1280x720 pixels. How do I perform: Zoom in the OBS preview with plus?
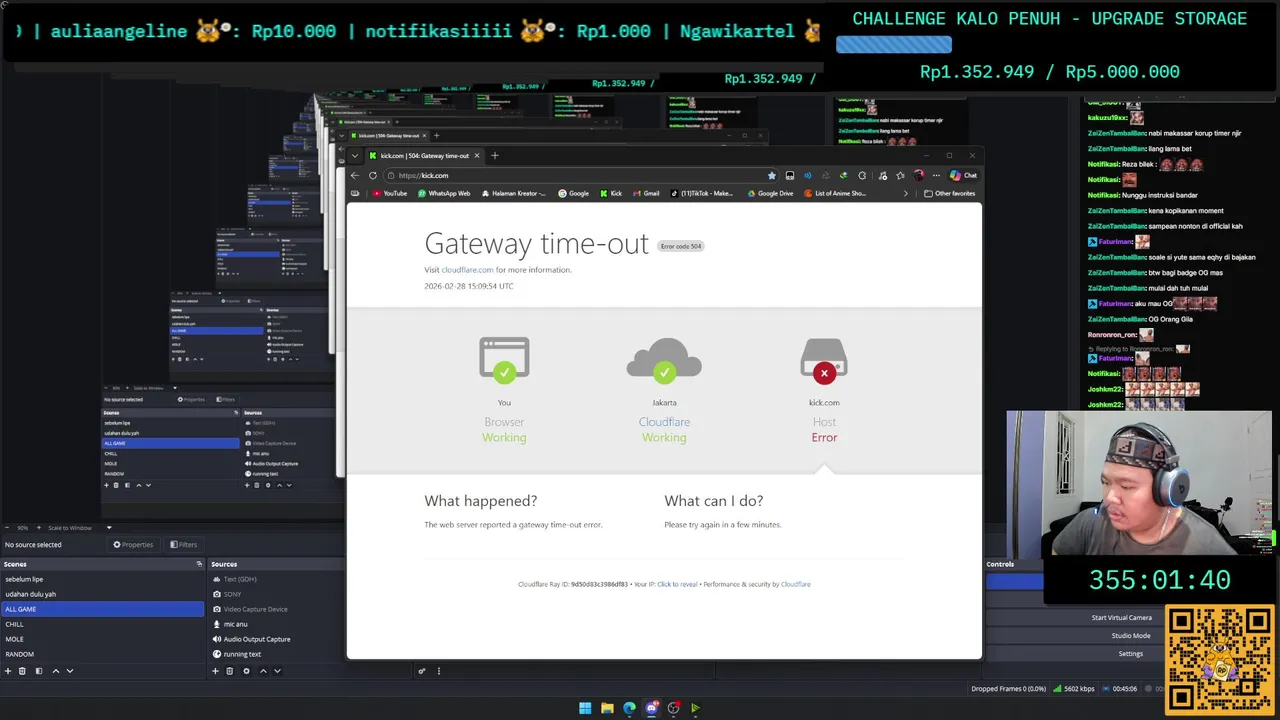[x=37, y=527]
